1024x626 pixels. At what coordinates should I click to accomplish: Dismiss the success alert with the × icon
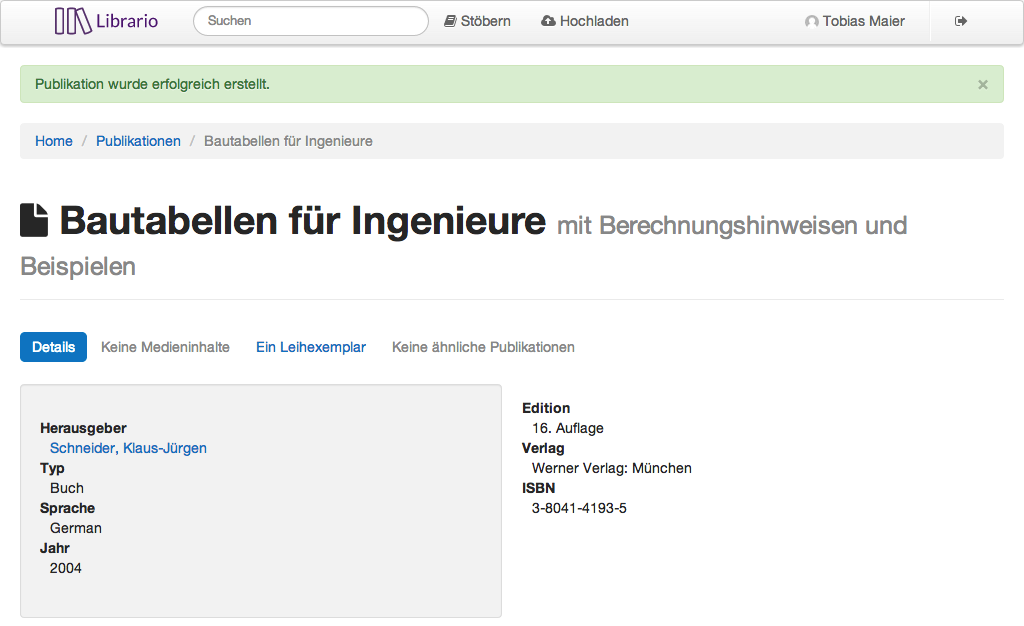(982, 84)
